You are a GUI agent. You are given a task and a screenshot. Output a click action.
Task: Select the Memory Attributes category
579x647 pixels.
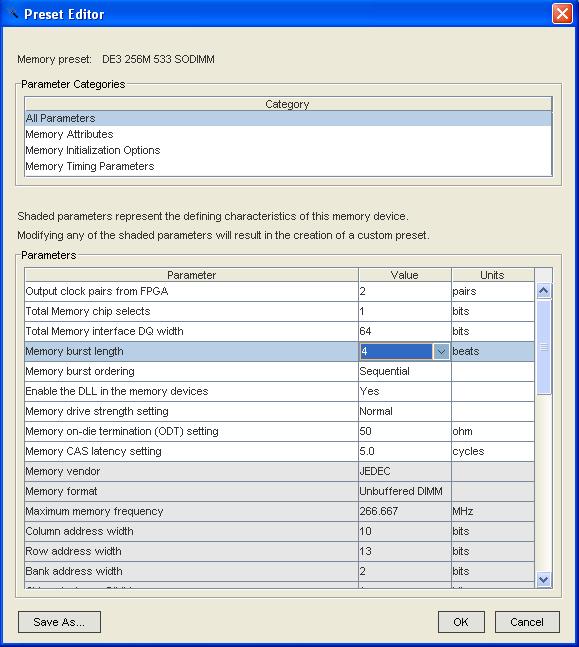[x=288, y=135]
